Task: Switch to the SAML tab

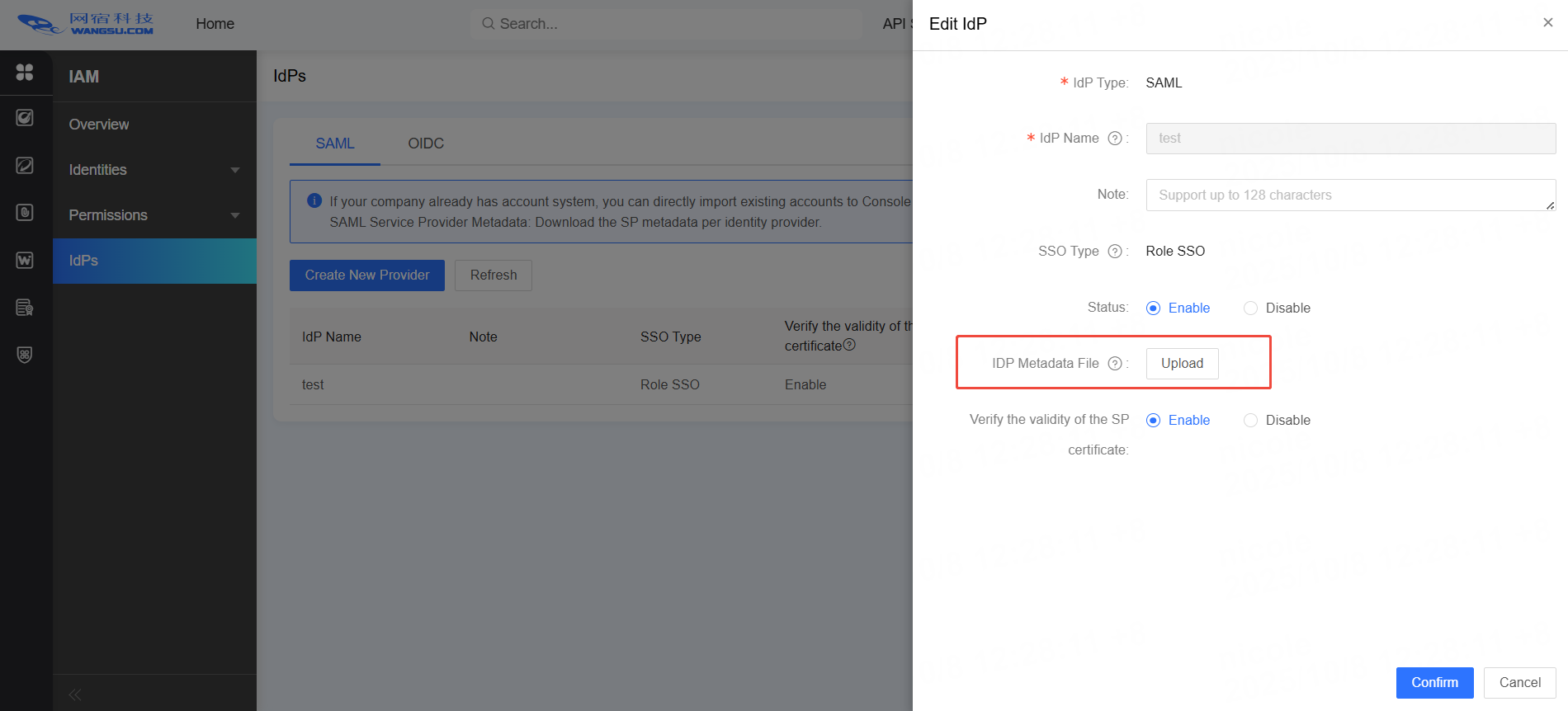Action: pos(335,144)
